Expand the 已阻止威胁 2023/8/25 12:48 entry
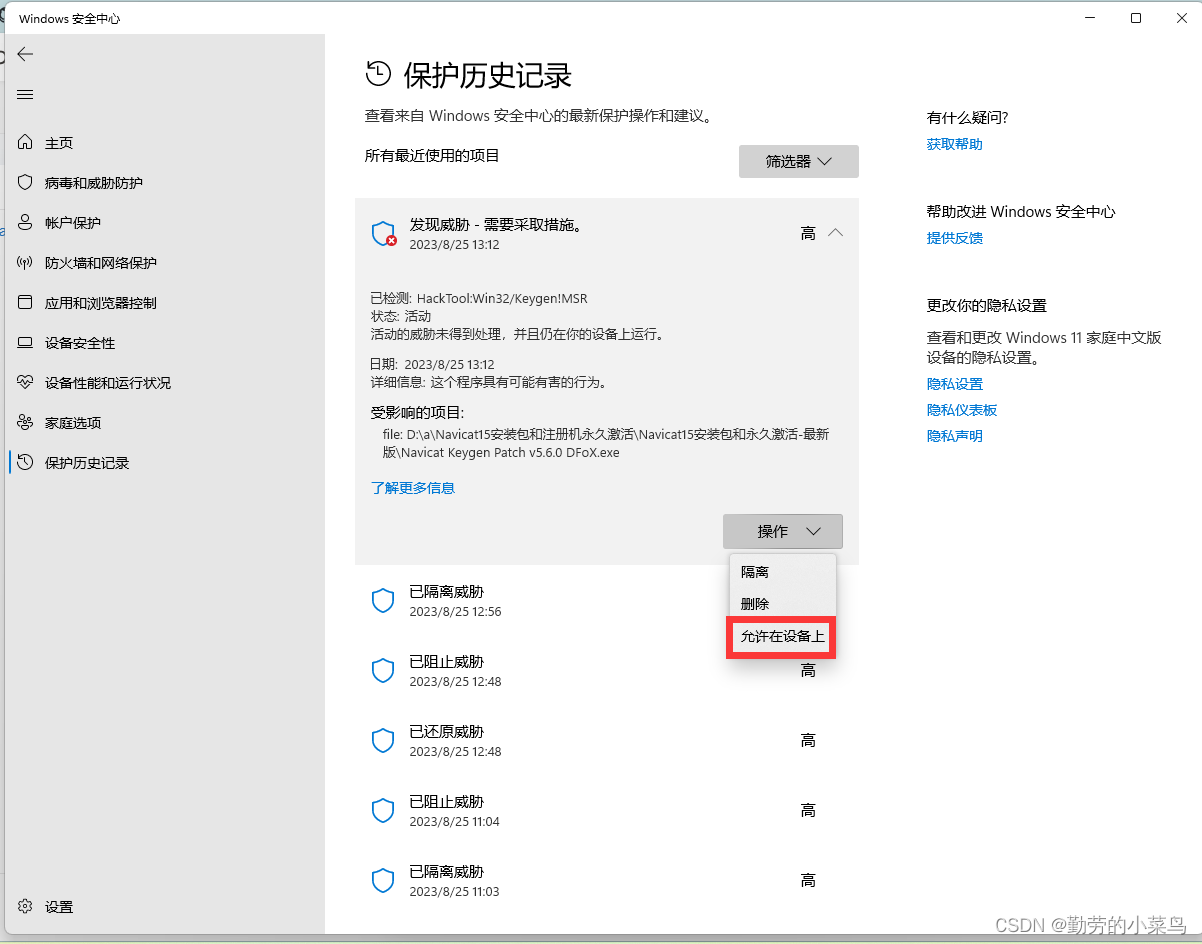The width and height of the screenshot is (1202, 944). coord(607,671)
